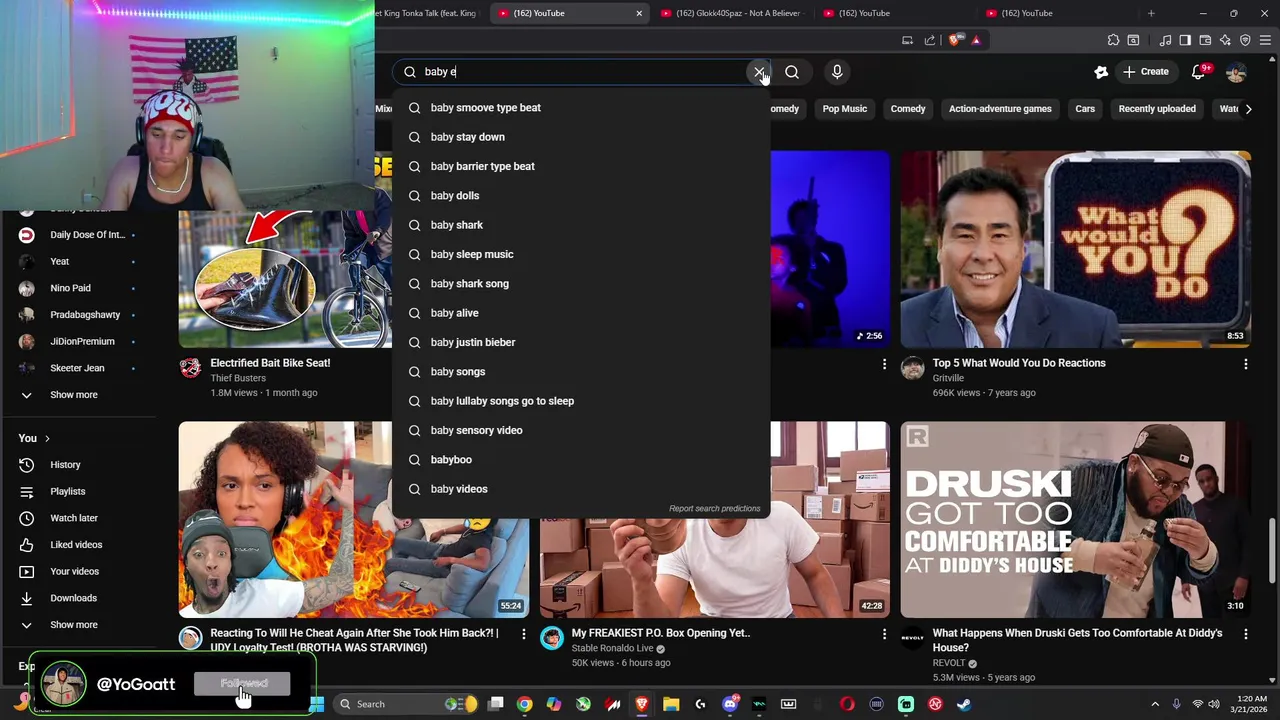Open the Gritville channel name link
Screen dimensions: 1280x720
coord(948,379)
